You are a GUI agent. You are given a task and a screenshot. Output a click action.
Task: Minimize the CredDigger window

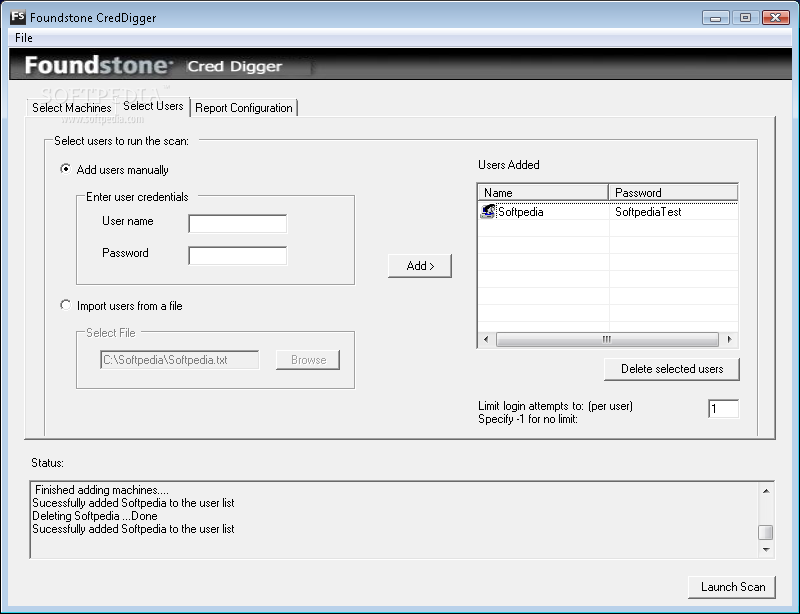tap(715, 18)
